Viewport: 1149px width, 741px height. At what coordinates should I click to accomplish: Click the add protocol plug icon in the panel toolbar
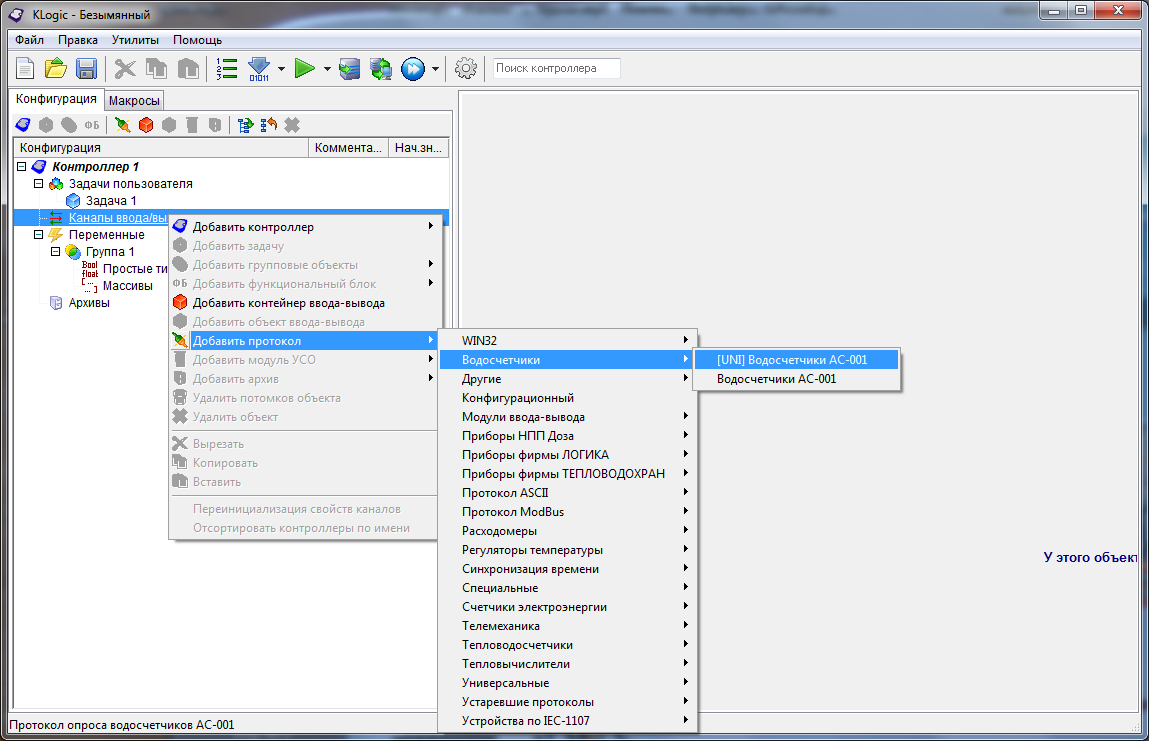[x=123, y=125]
